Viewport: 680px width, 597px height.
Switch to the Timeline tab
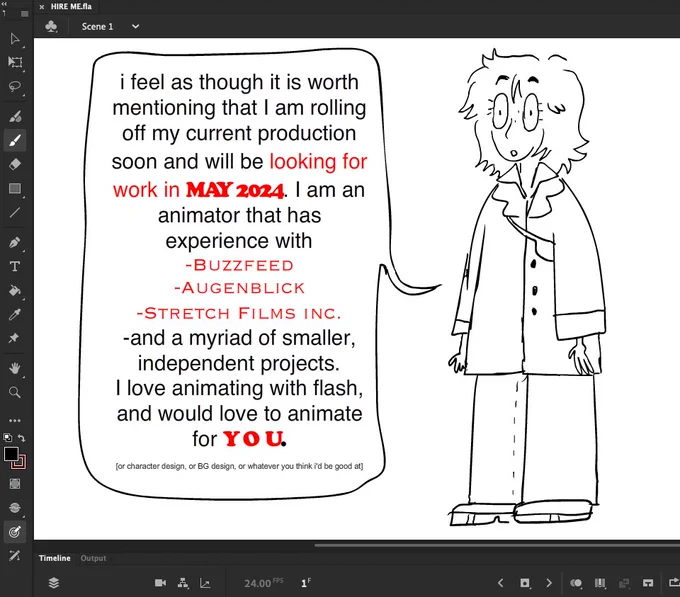click(x=55, y=558)
